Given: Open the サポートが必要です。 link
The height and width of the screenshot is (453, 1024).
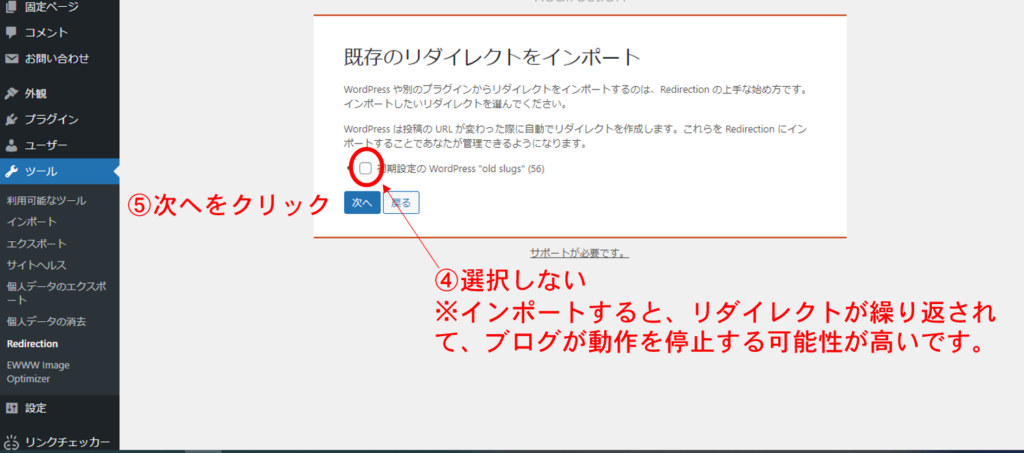Looking at the screenshot, I should [x=579, y=253].
